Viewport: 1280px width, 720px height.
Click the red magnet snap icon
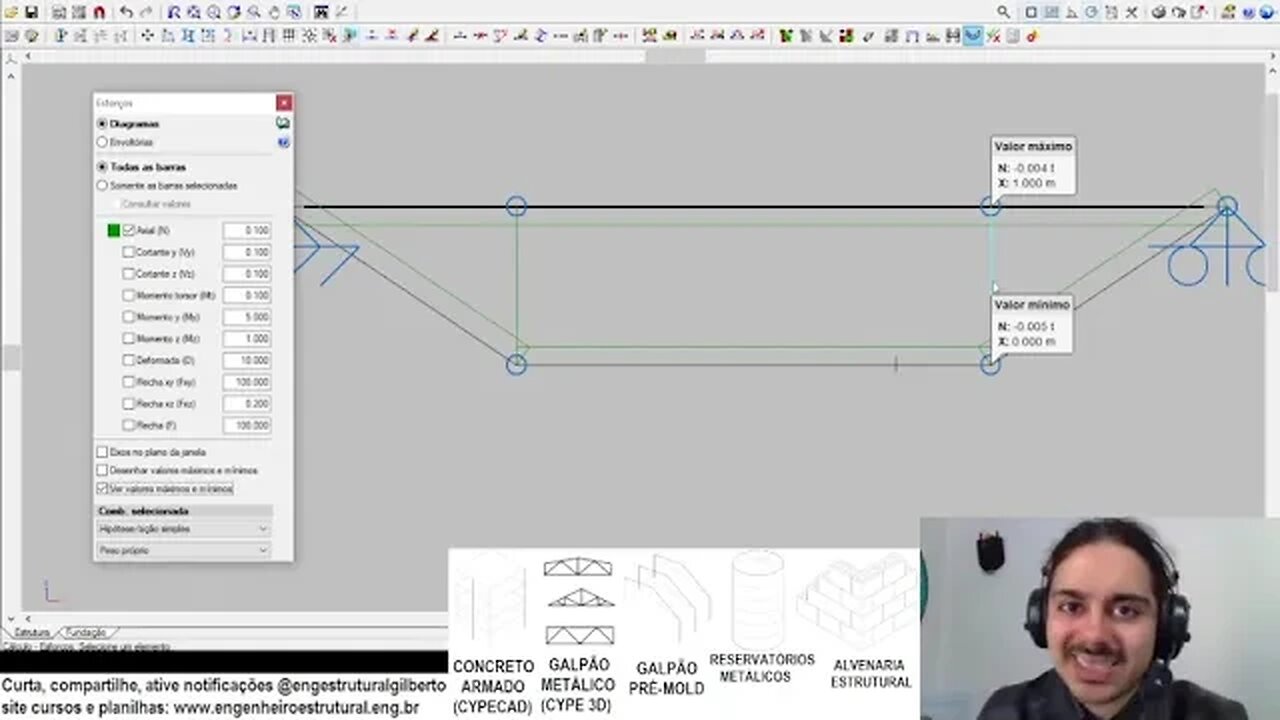[99, 12]
